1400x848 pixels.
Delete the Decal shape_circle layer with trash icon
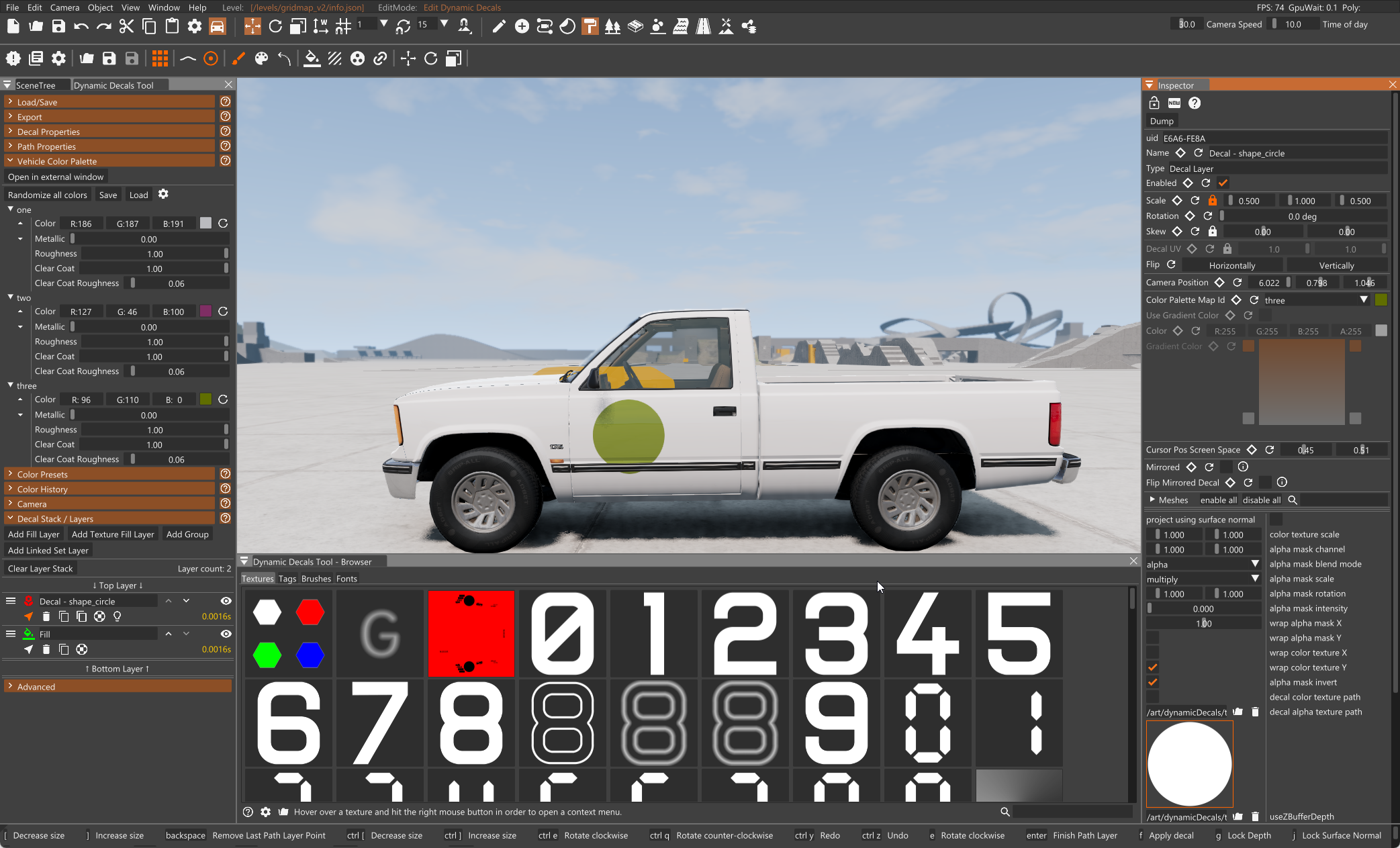click(x=46, y=616)
